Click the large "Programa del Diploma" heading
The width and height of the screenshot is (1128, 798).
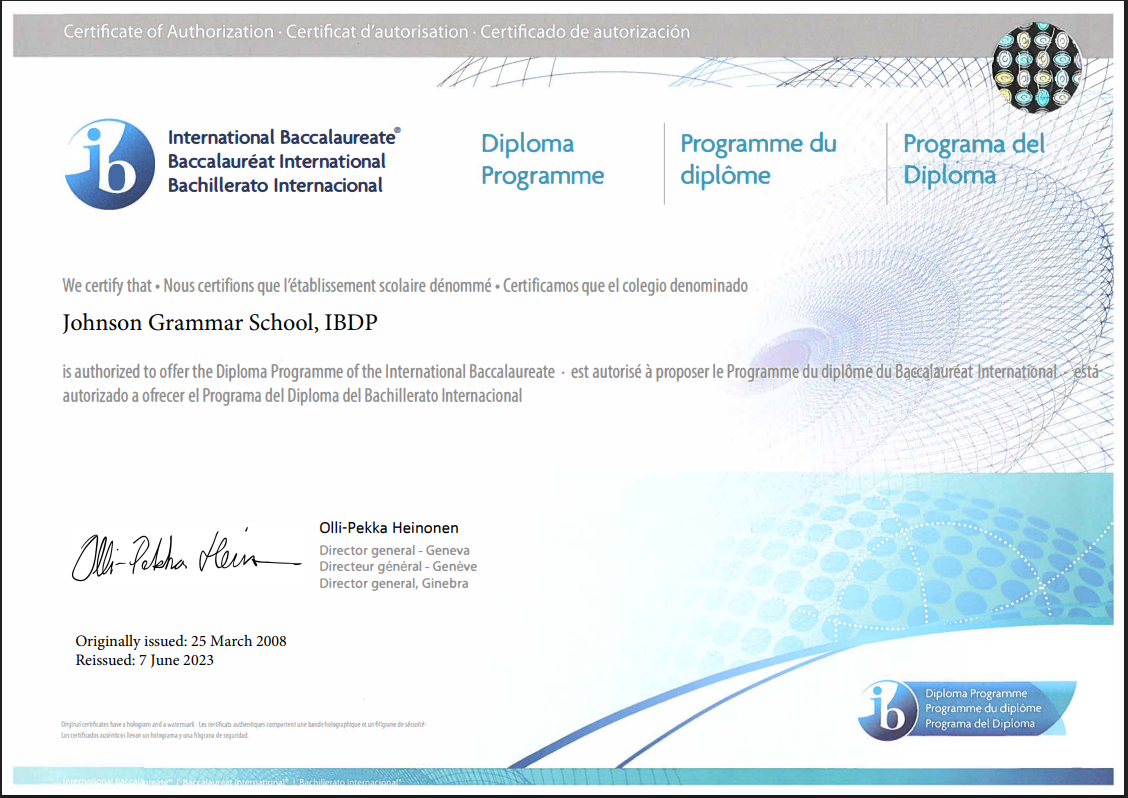[x=973, y=159]
